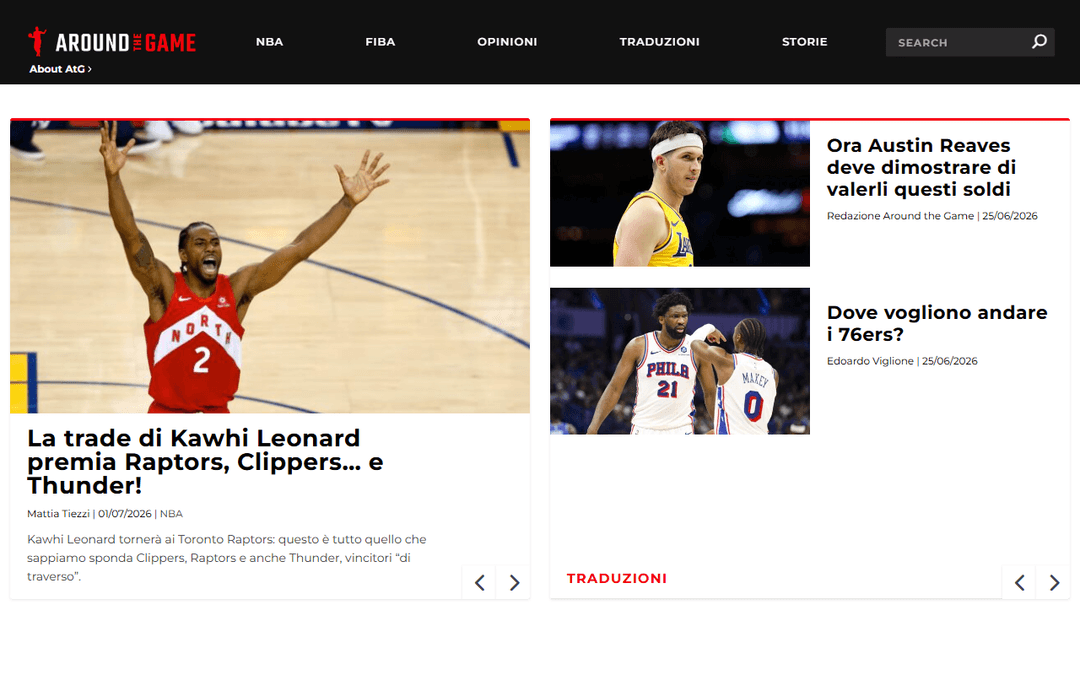Open the Austin Reaves Lakers photo
Screen dimensions: 1080x675
680,194
